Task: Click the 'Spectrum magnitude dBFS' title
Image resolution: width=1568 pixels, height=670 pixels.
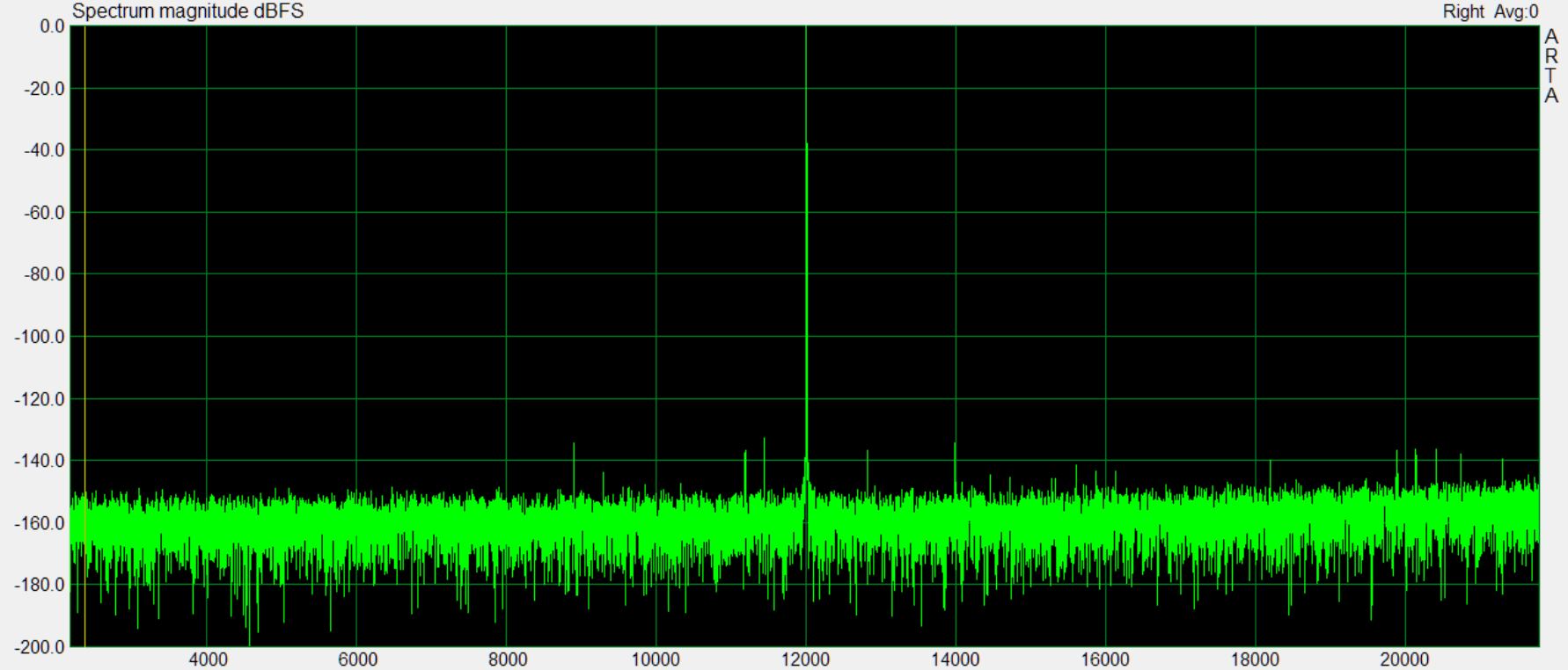Action: click(187, 11)
